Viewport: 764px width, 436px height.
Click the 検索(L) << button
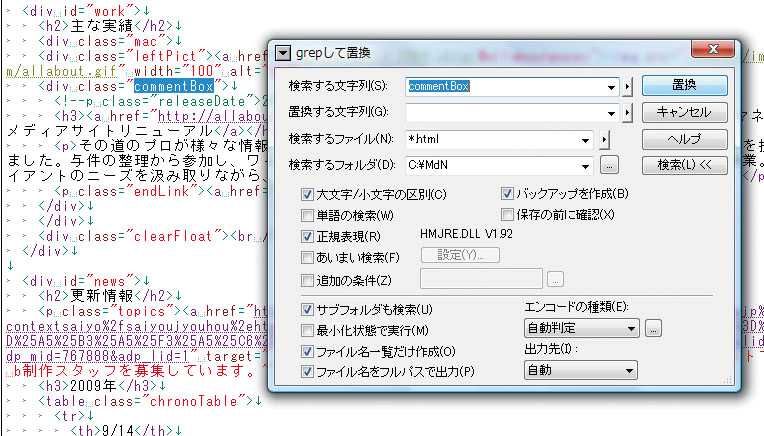(x=685, y=165)
